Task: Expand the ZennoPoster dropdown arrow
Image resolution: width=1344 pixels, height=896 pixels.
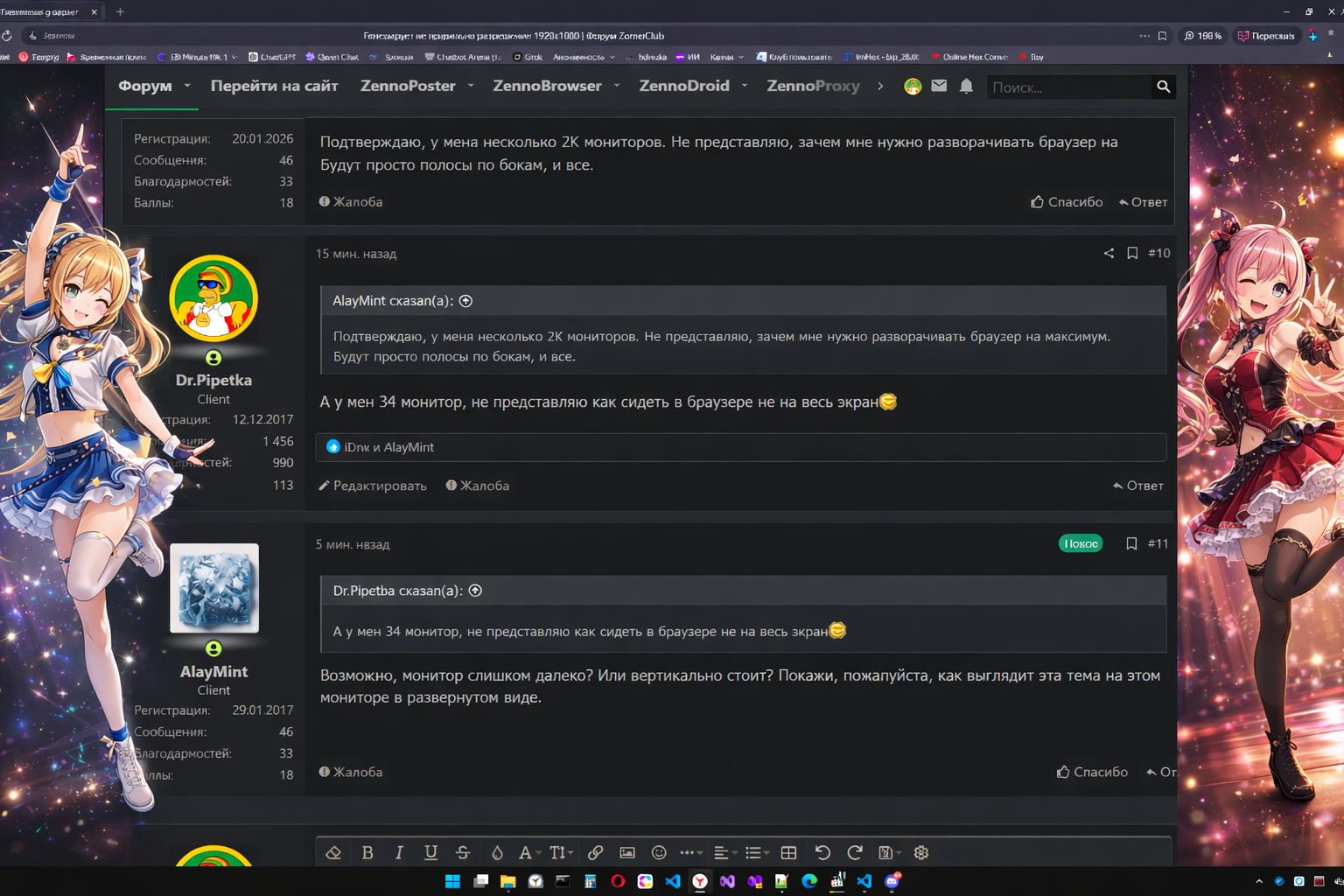Action: 471,86
